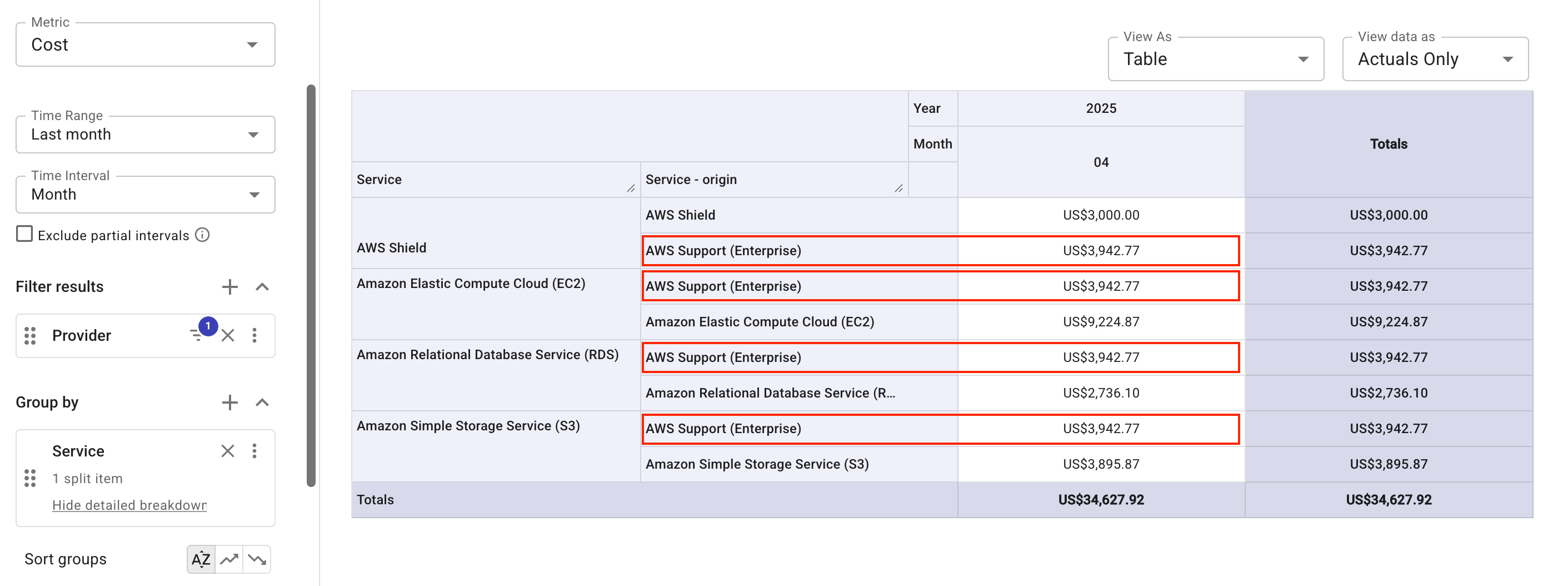The image size is (1568, 586).
Task: Enable the Exclude partial intervals checkbox
Action: [x=24, y=234]
